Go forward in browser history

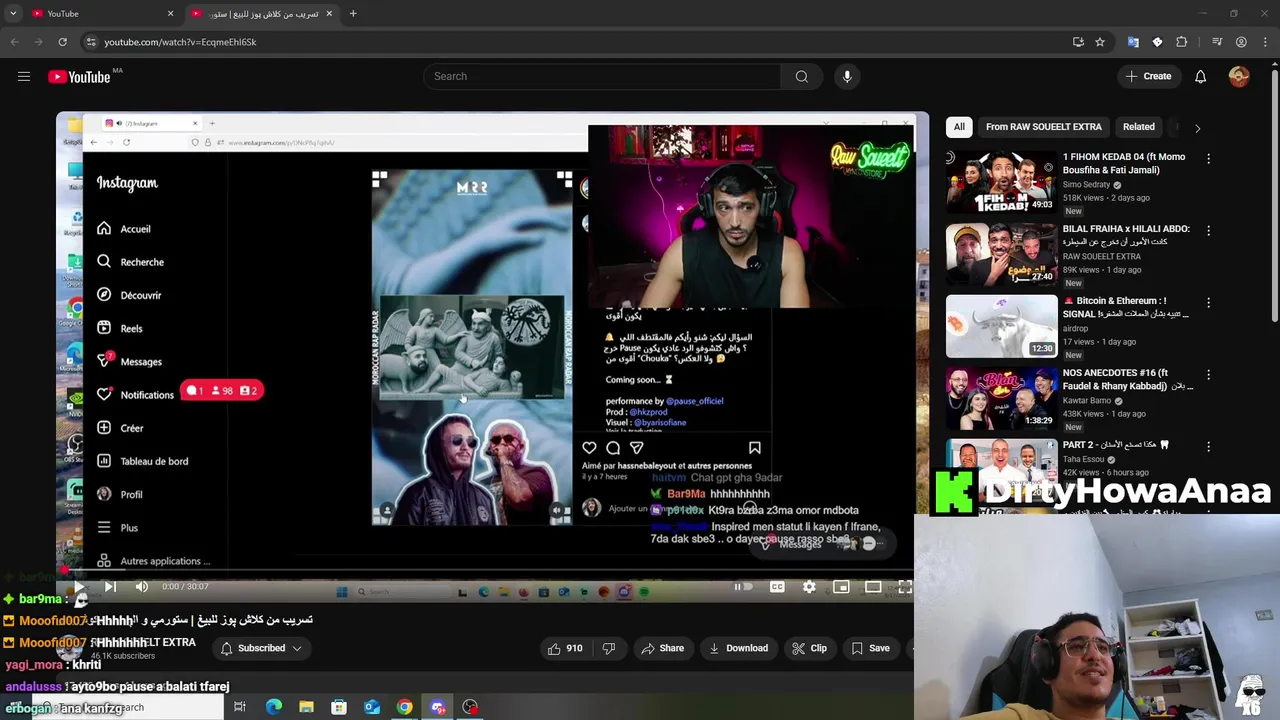38,42
